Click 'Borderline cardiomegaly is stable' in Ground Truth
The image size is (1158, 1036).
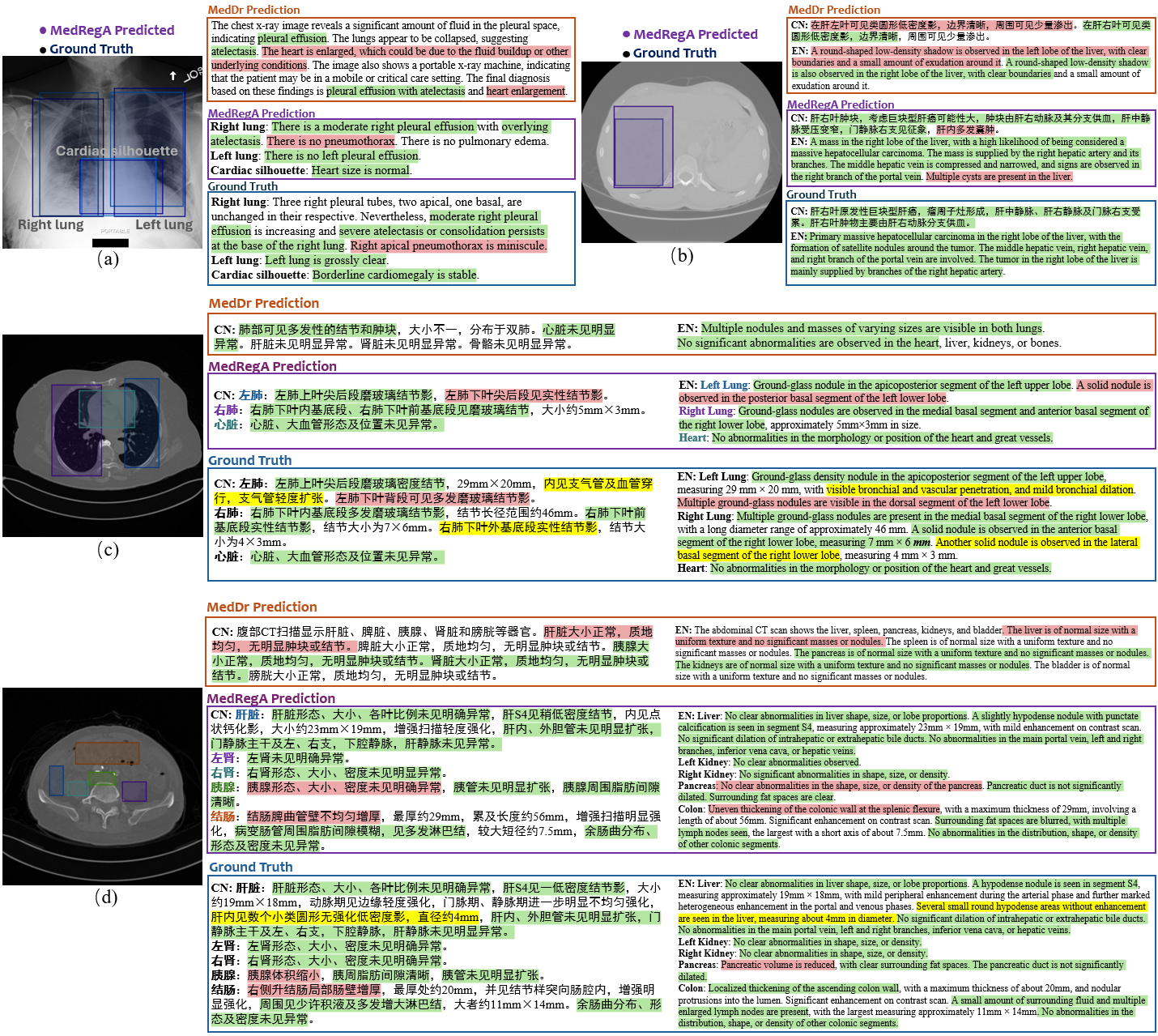pyautogui.click(x=394, y=275)
